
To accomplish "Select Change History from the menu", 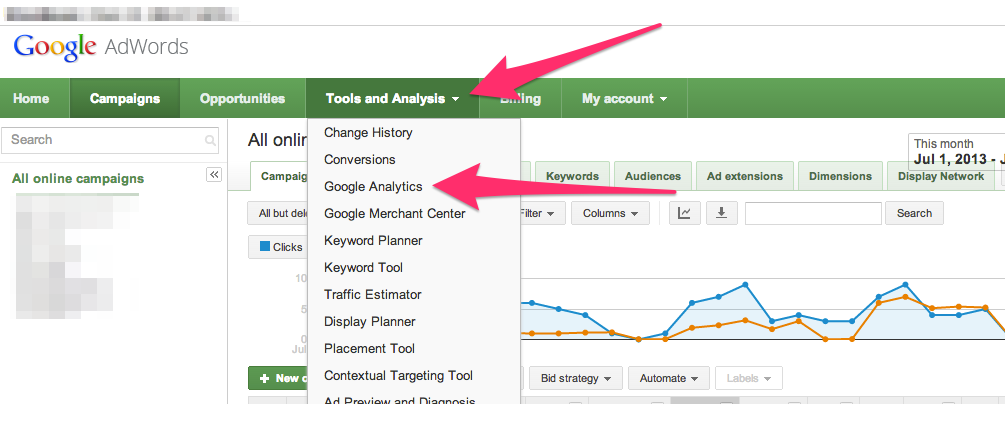I will pyautogui.click(x=368, y=133).
